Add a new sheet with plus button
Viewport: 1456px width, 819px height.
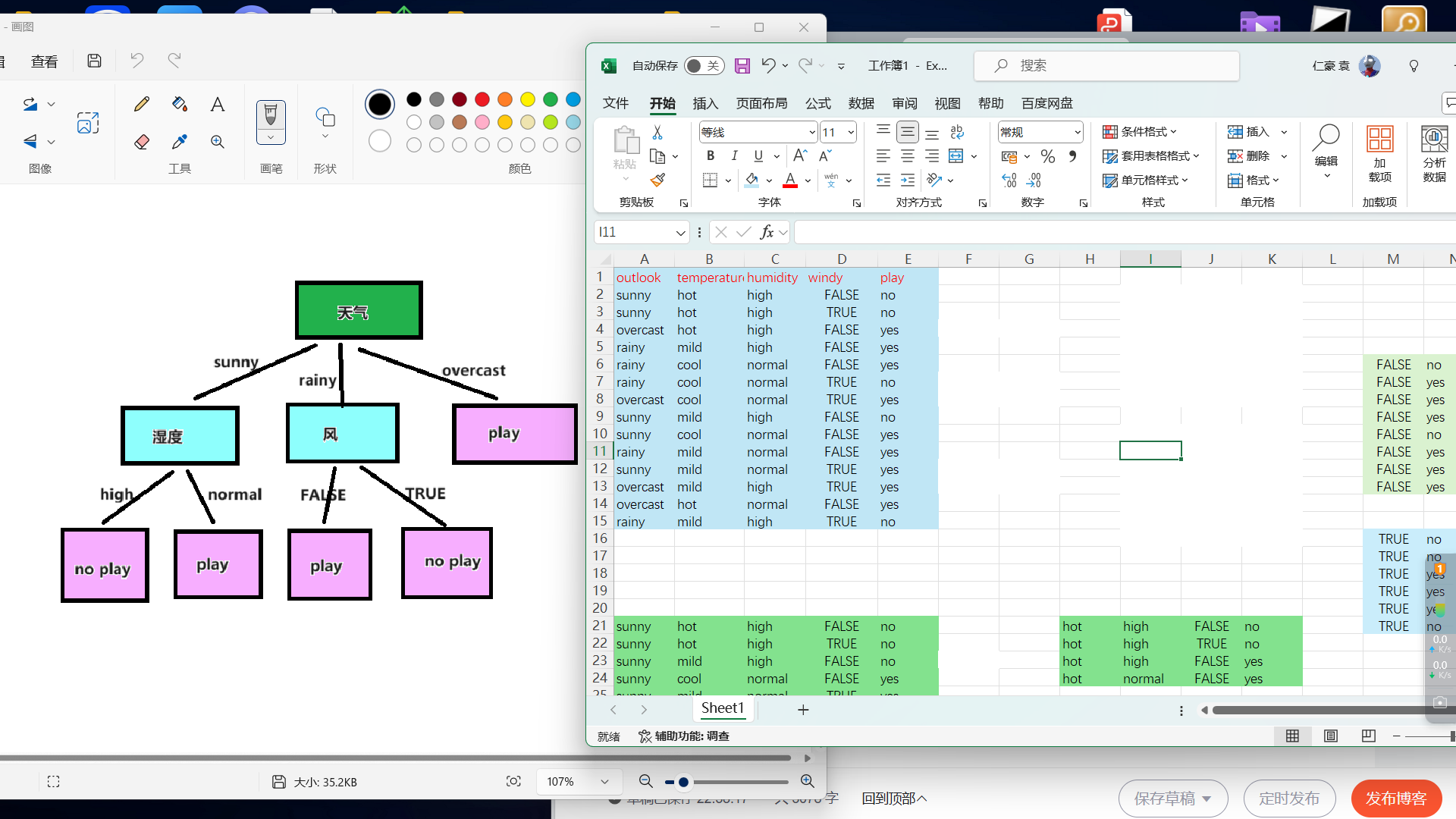(803, 710)
